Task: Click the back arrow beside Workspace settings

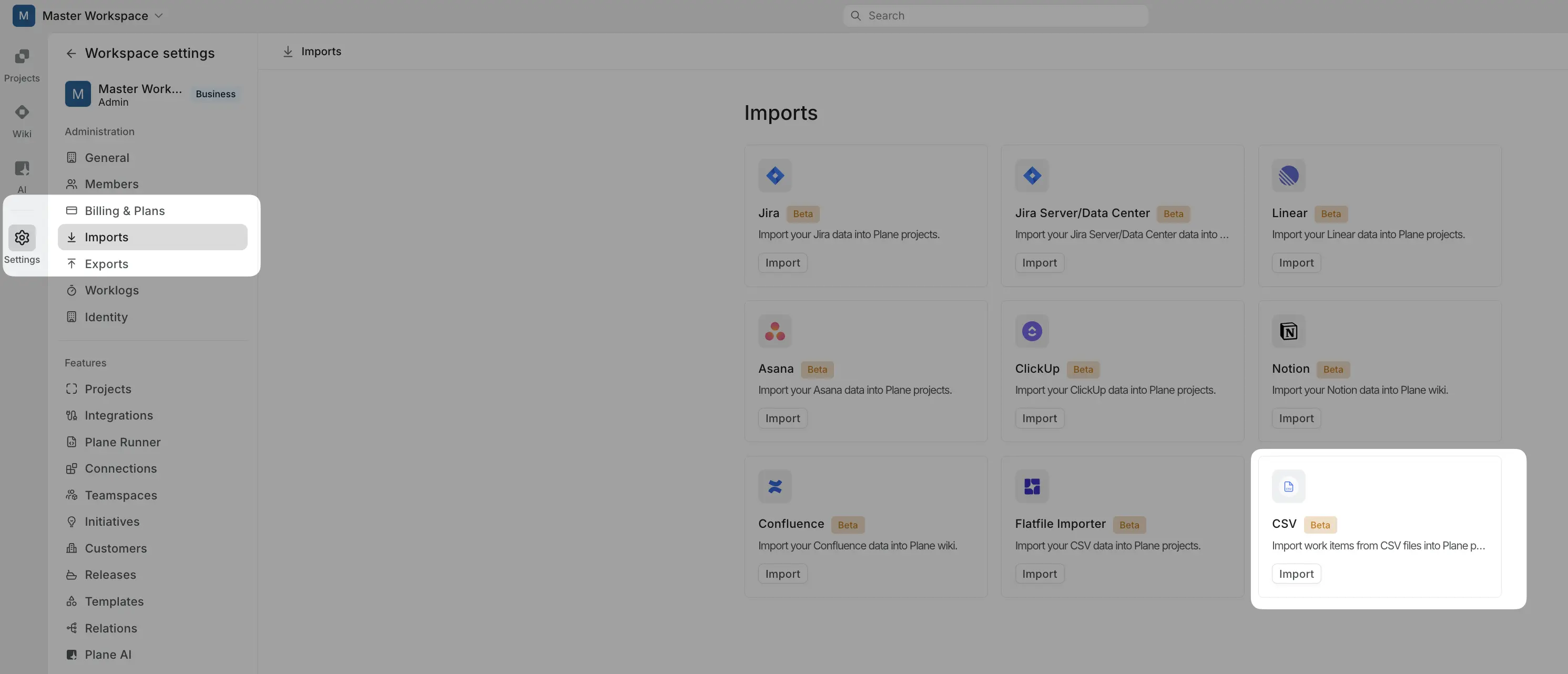Action: pyautogui.click(x=70, y=53)
